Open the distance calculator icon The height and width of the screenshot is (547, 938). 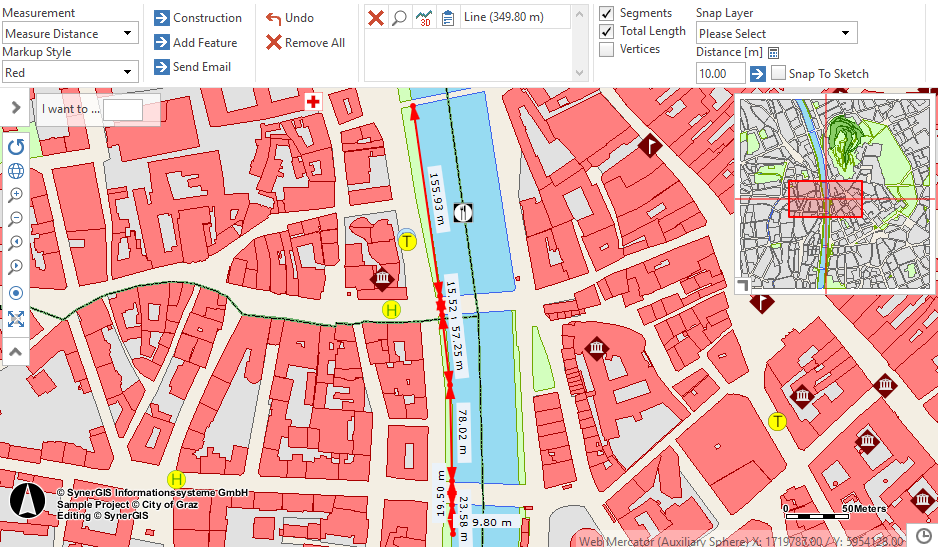point(773,53)
